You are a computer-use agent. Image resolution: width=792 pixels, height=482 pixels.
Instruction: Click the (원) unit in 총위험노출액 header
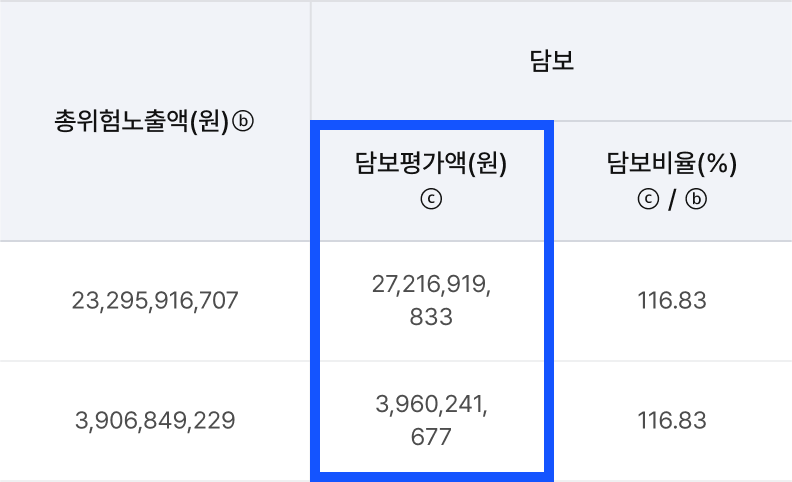[x=209, y=122]
